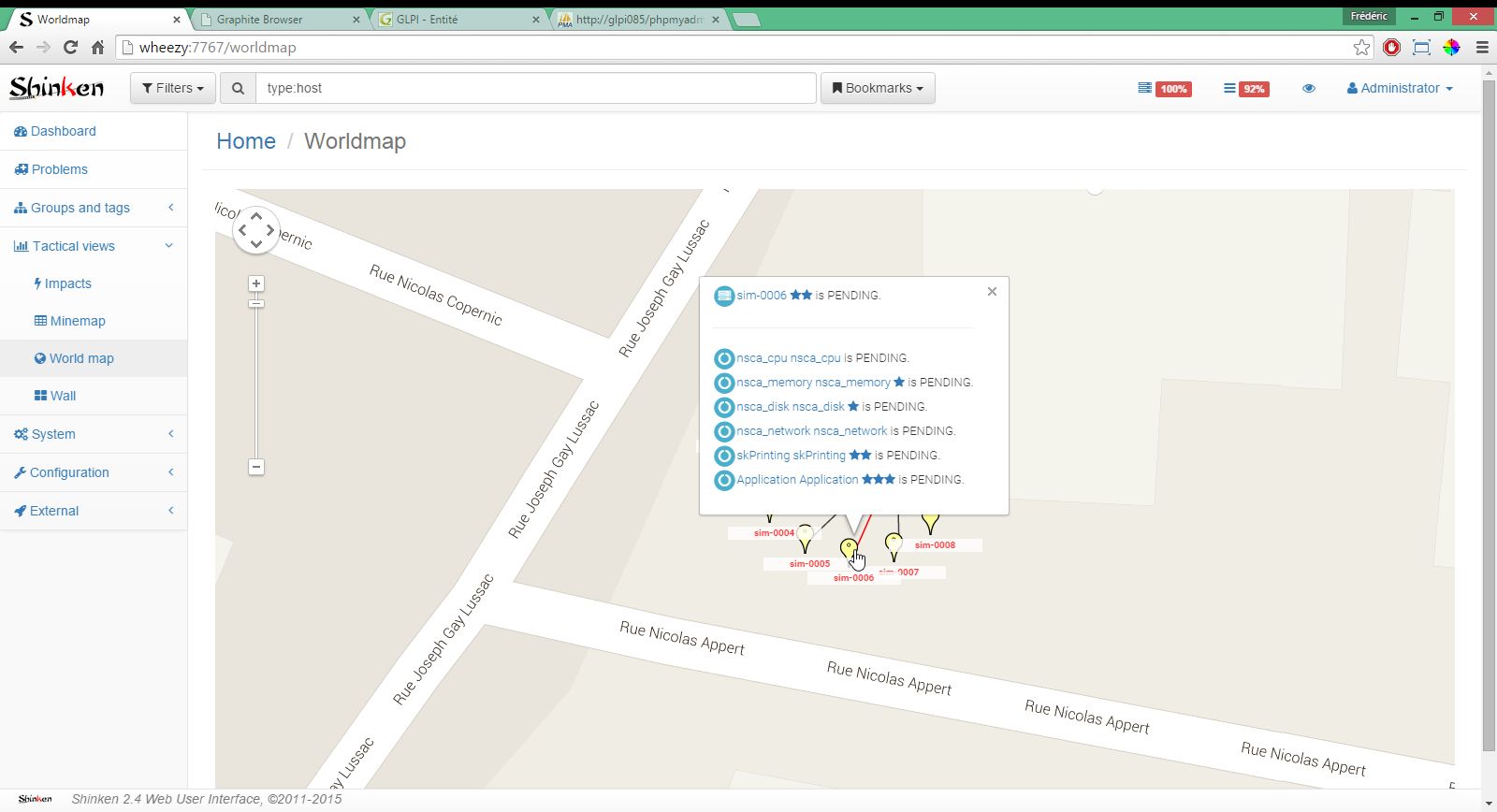Open the Wall view
This screenshot has width=1497, height=812.
94,396
